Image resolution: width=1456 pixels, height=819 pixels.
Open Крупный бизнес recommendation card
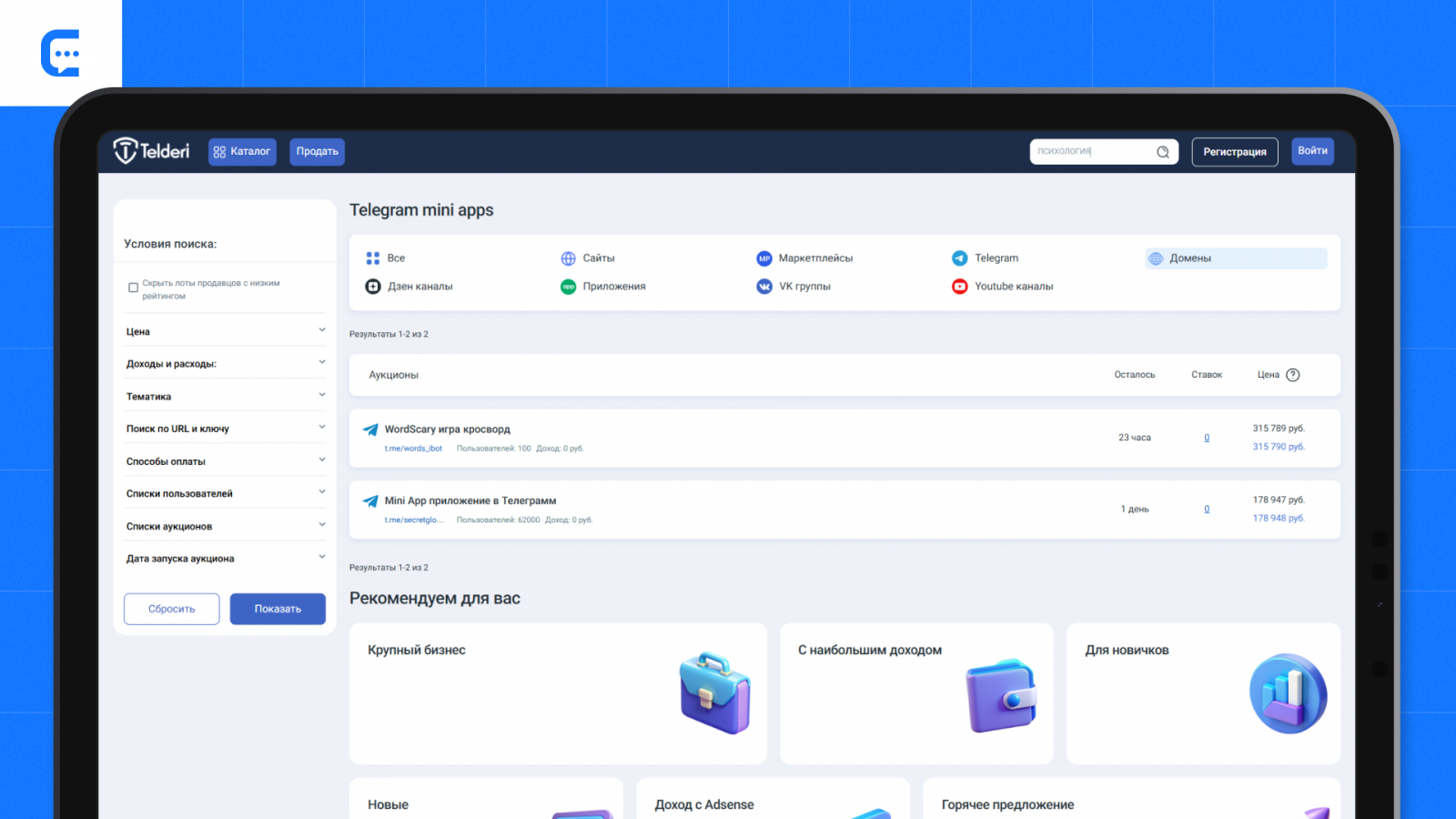[558, 693]
